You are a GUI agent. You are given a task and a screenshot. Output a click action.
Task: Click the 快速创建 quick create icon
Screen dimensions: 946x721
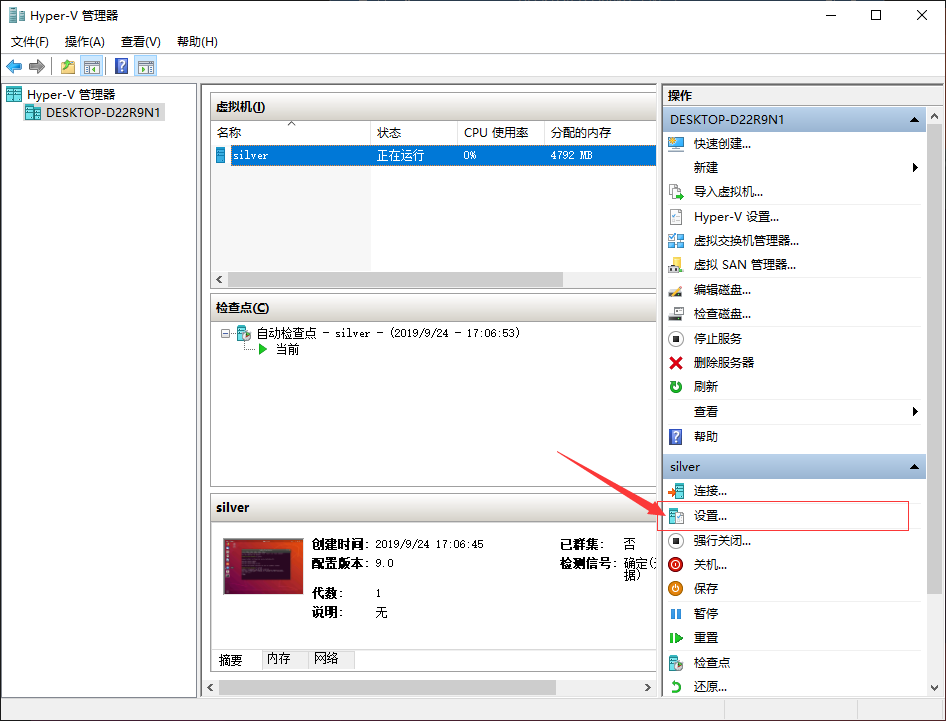tap(676, 144)
